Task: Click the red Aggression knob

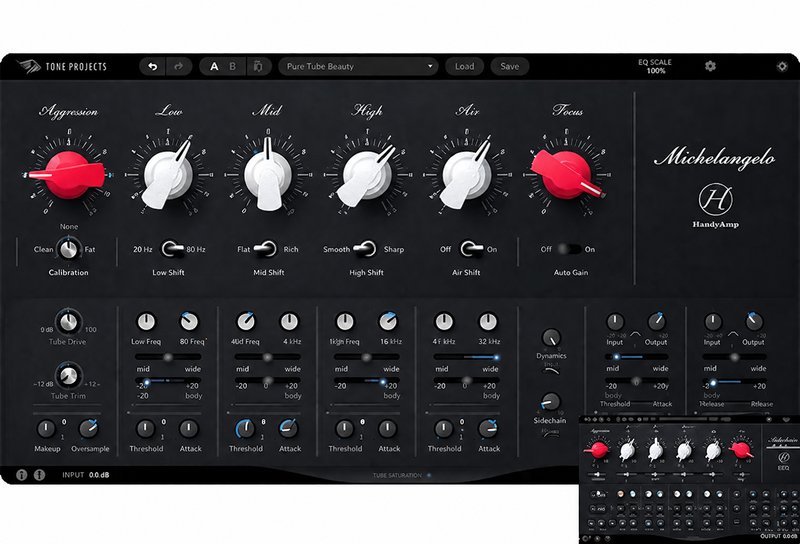Action: [x=67, y=175]
